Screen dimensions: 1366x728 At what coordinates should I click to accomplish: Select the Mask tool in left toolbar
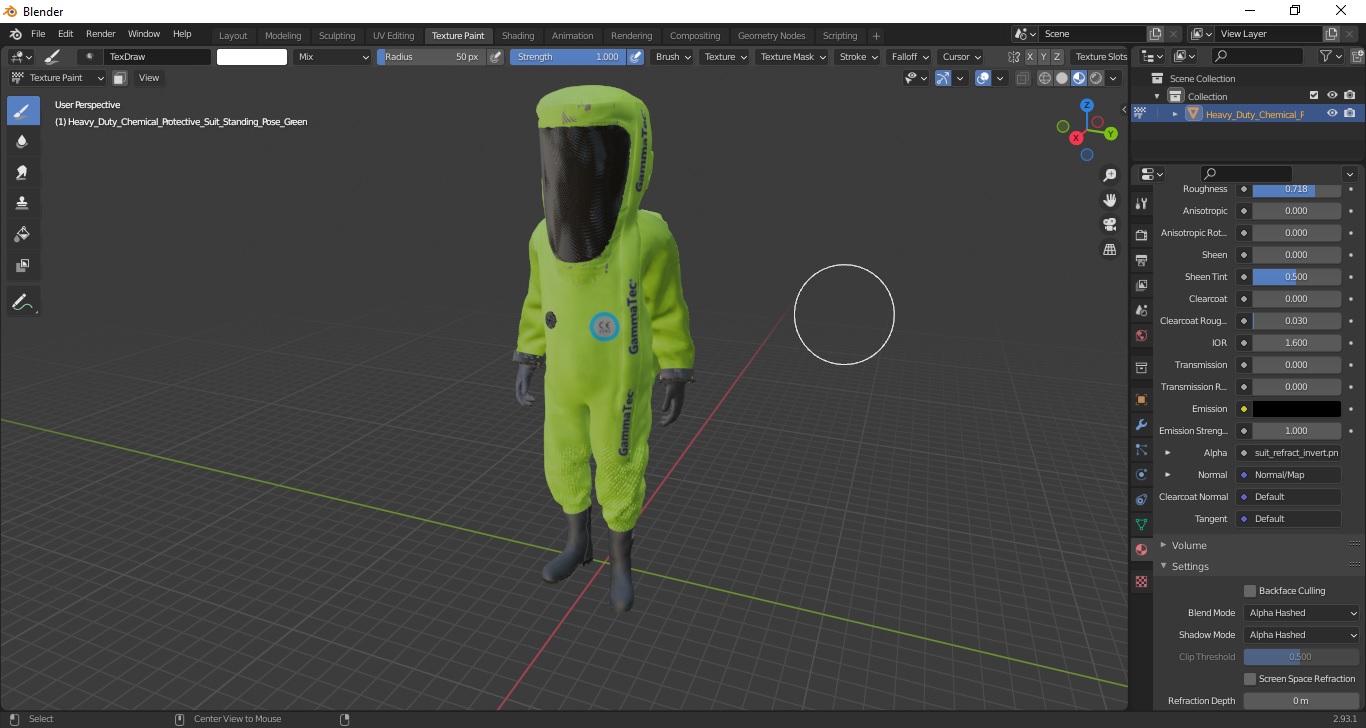23,265
